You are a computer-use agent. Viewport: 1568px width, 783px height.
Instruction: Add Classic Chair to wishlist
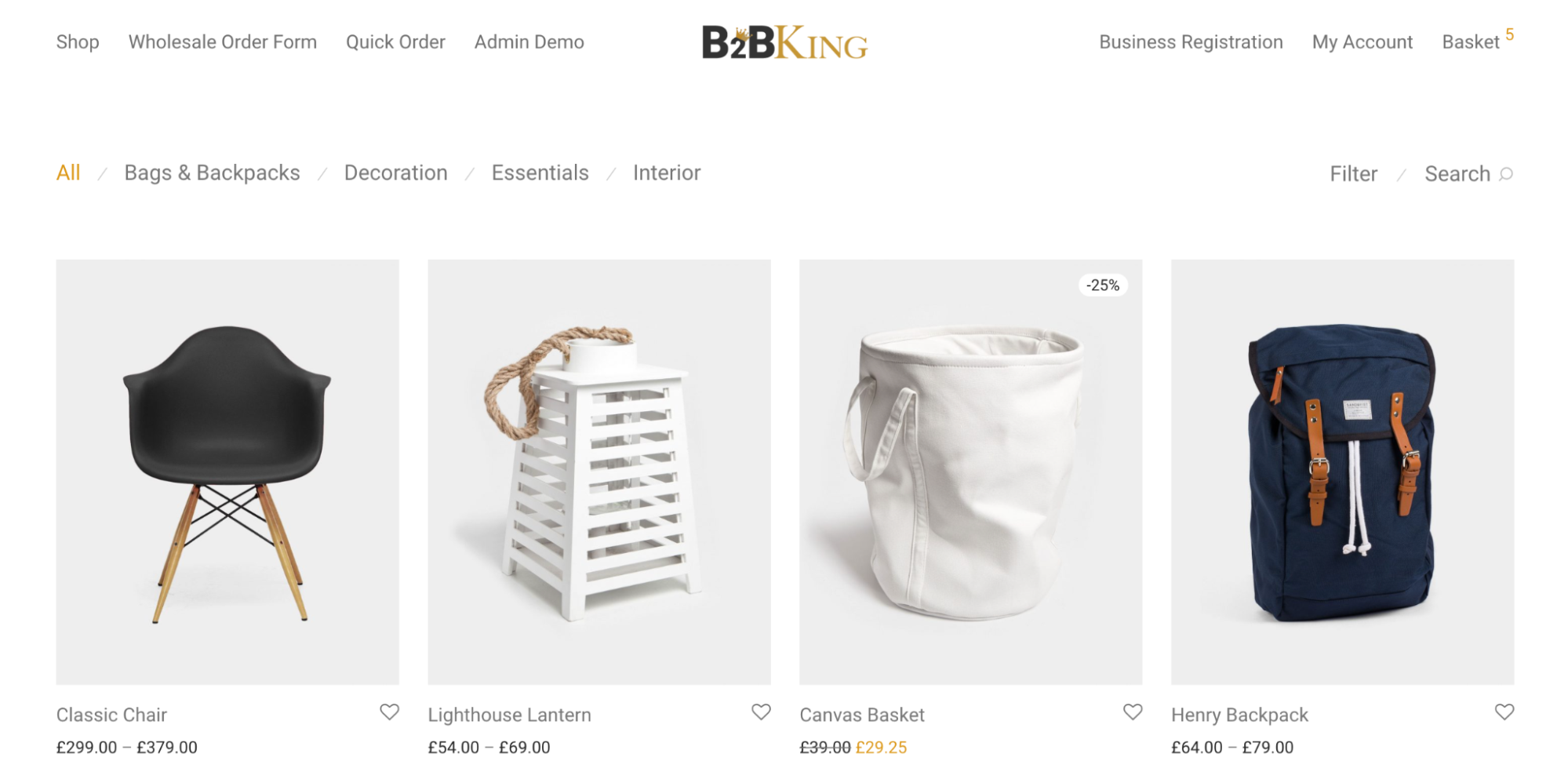coord(389,712)
